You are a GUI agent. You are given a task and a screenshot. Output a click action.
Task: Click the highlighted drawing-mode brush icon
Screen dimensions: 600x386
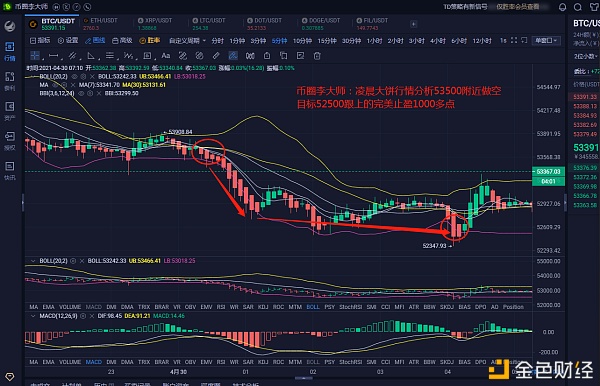coord(233,56)
